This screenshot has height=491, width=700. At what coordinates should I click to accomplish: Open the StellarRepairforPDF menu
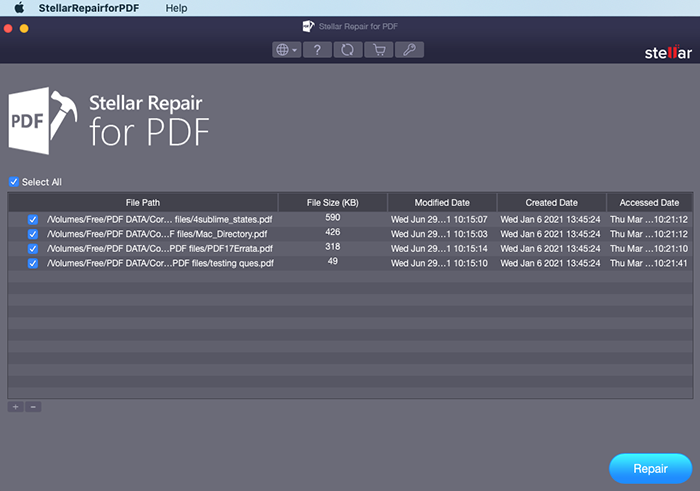click(x=89, y=8)
